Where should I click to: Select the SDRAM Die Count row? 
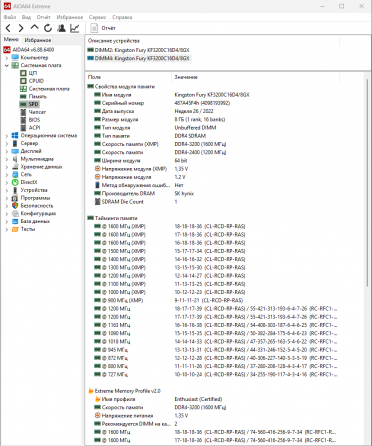(x=212, y=202)
